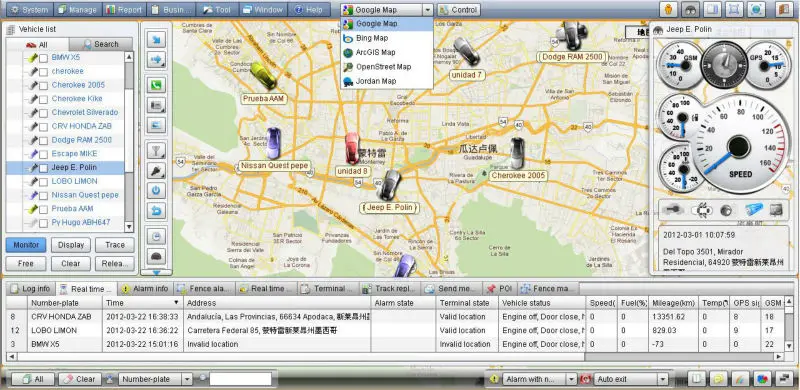Viewport: 800px width, 390px height.
Task: Open the Tool menu
Action: click(x=217, y=10)
